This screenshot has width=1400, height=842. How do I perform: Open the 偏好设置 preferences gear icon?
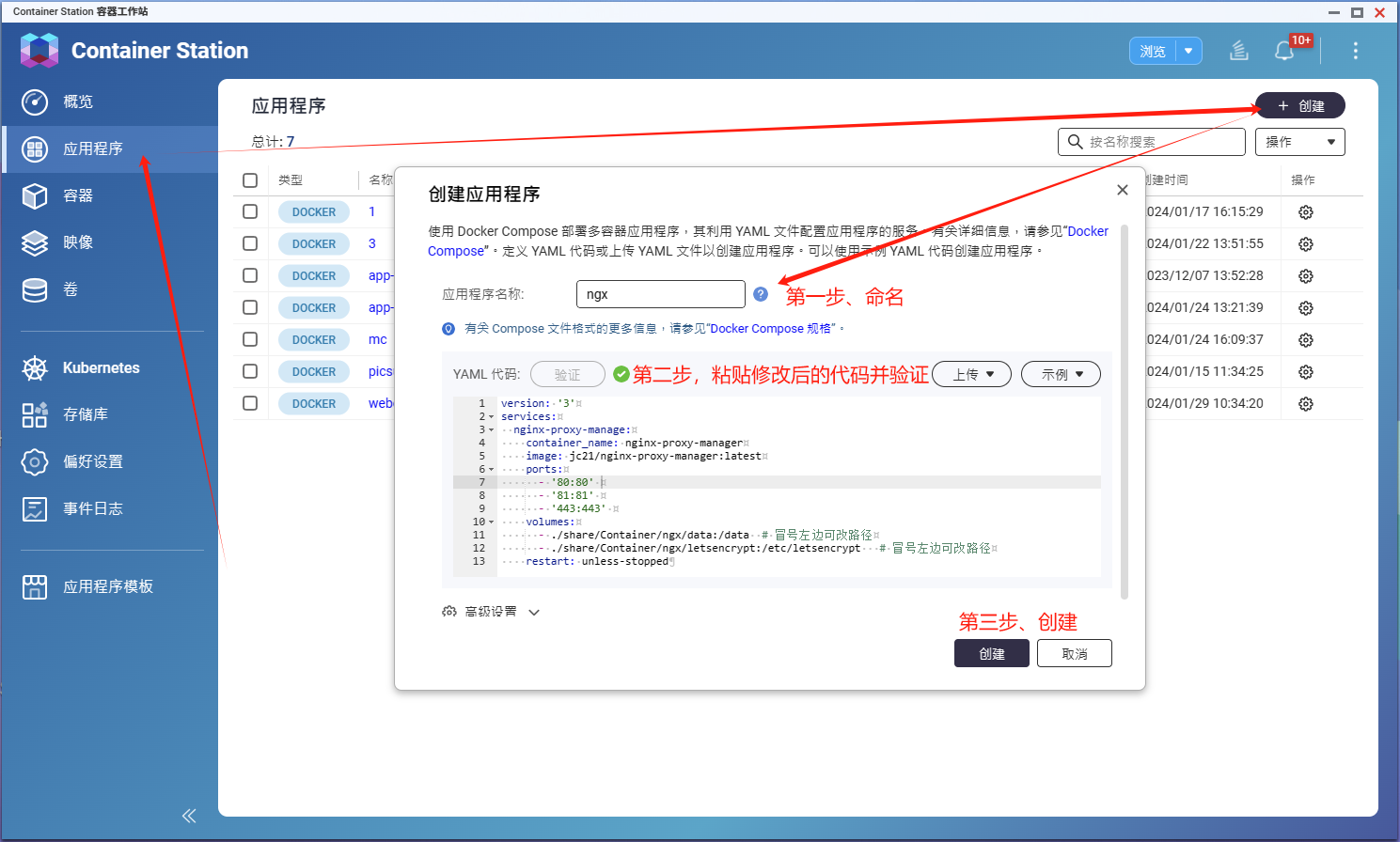[x=35, y=461]
